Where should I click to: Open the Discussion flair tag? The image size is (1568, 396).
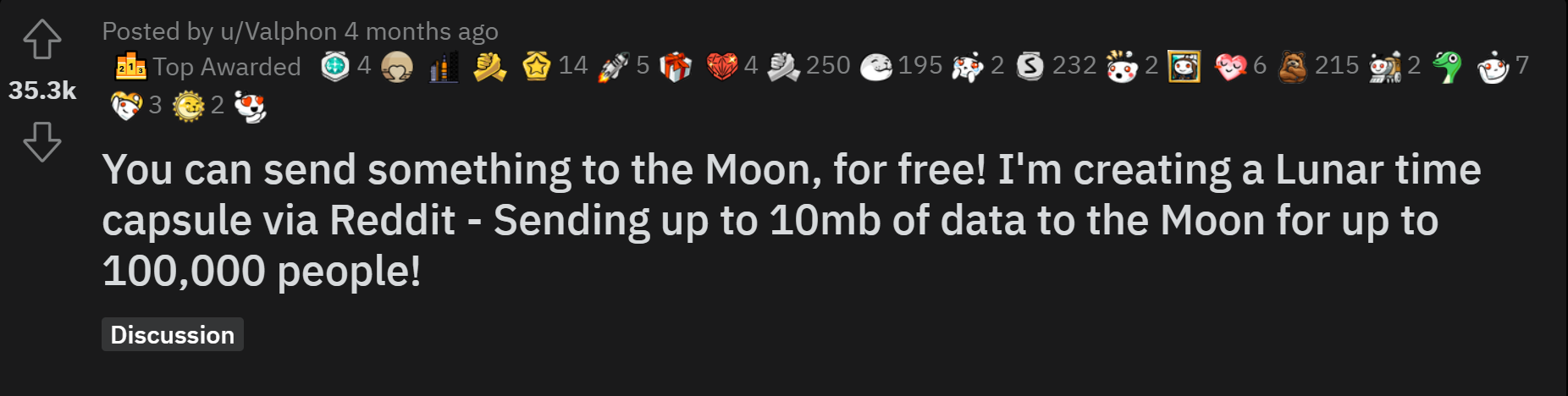pos(173,334)
